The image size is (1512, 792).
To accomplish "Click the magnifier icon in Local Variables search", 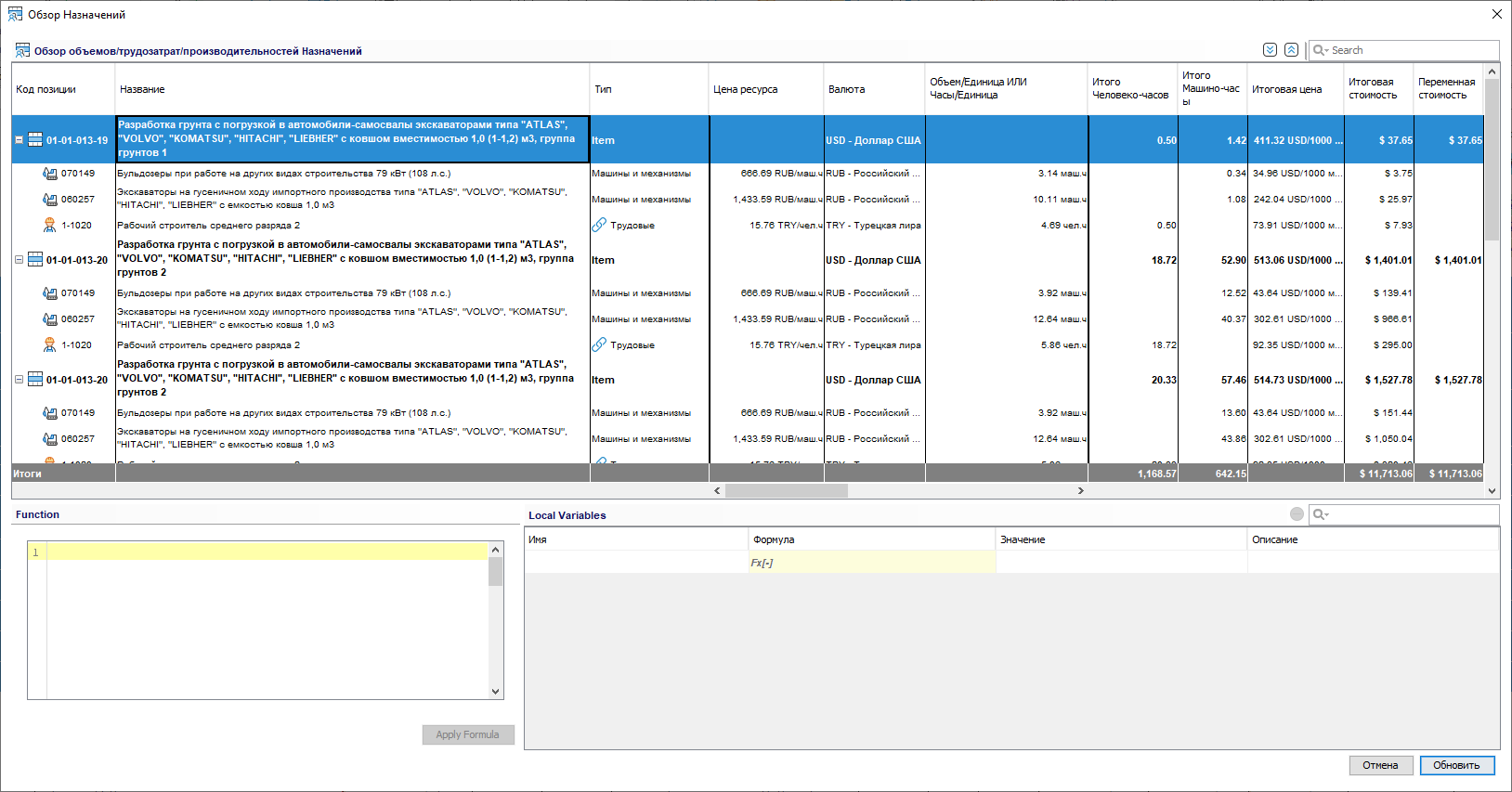I will point(1318,514).
